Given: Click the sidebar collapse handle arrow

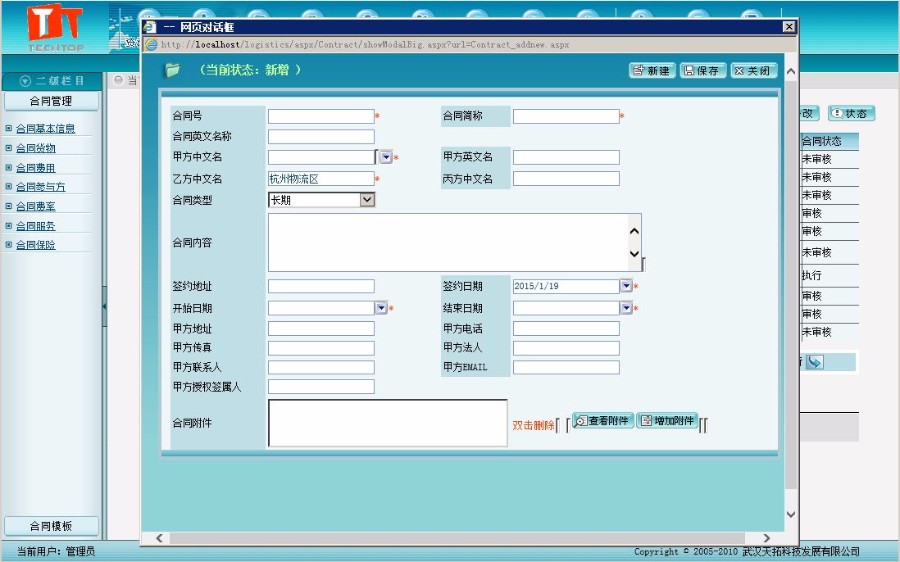Looking at the screenshot, I should coord(104,306).
